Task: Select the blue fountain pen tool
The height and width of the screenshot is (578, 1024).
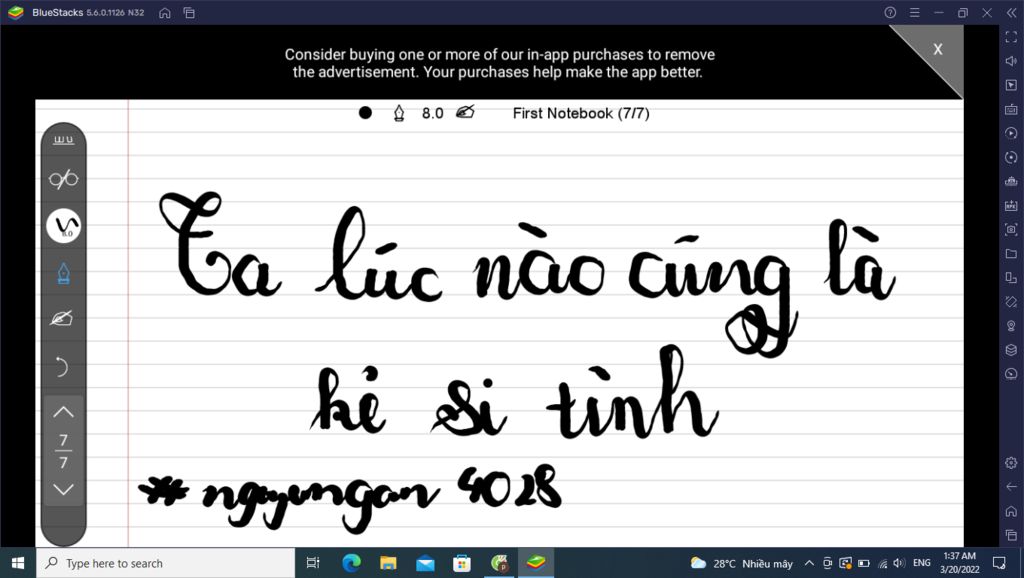Action: [x=63, y=273]
